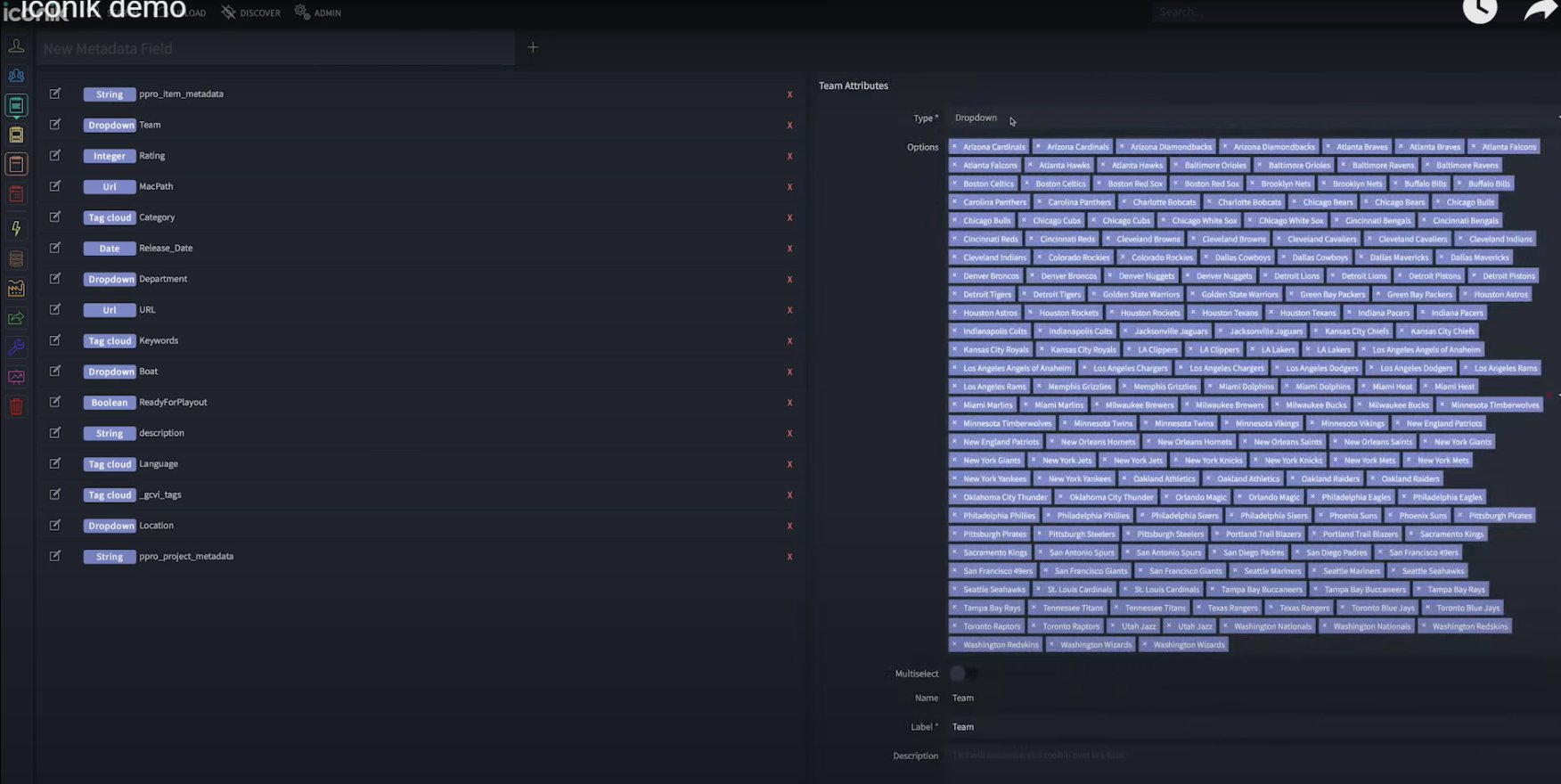Delete the URL field
The height and width of the screenshot is (784, 1561).
[x=789, y=310]
